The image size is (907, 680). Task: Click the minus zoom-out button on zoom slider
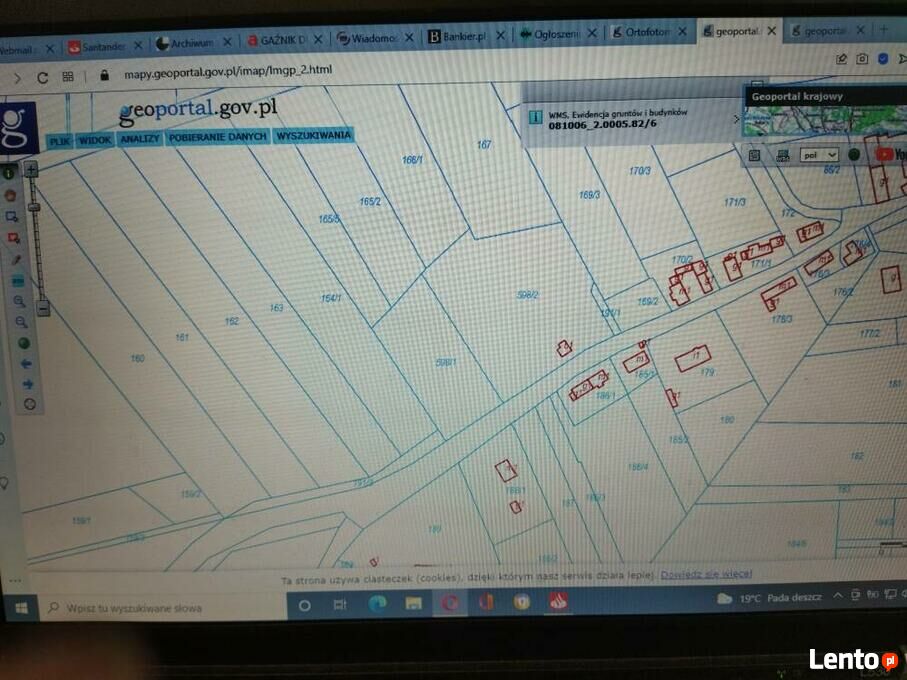[x=43, y=308]
